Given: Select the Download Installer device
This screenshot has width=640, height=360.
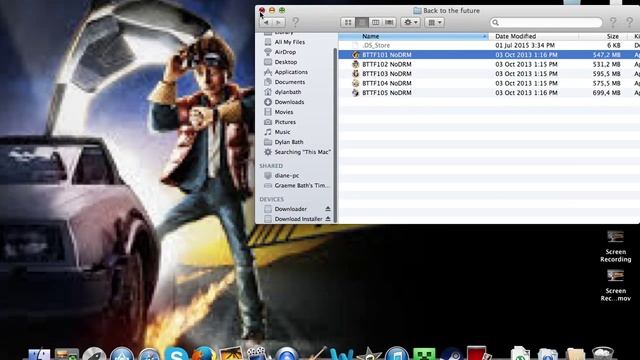Looking at the screenshot, I should (298, 219).
